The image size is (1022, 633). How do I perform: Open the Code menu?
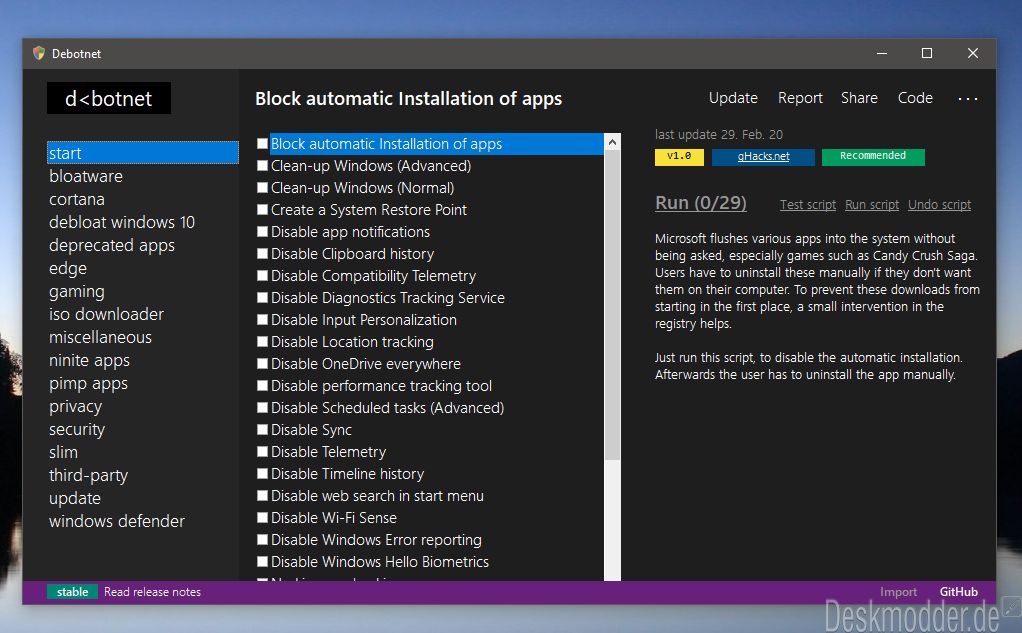coord(915,98)
